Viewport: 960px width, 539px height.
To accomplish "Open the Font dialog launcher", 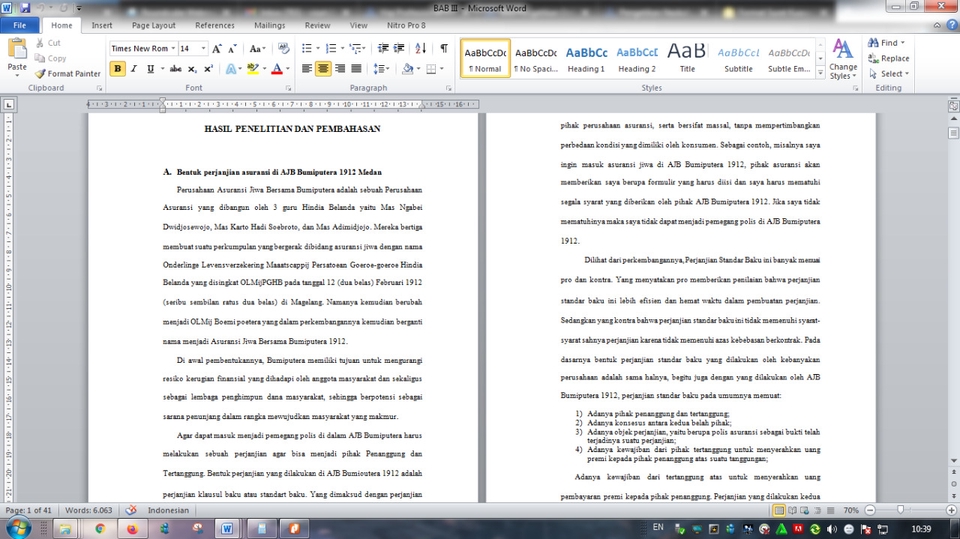I will coord(288,88).
